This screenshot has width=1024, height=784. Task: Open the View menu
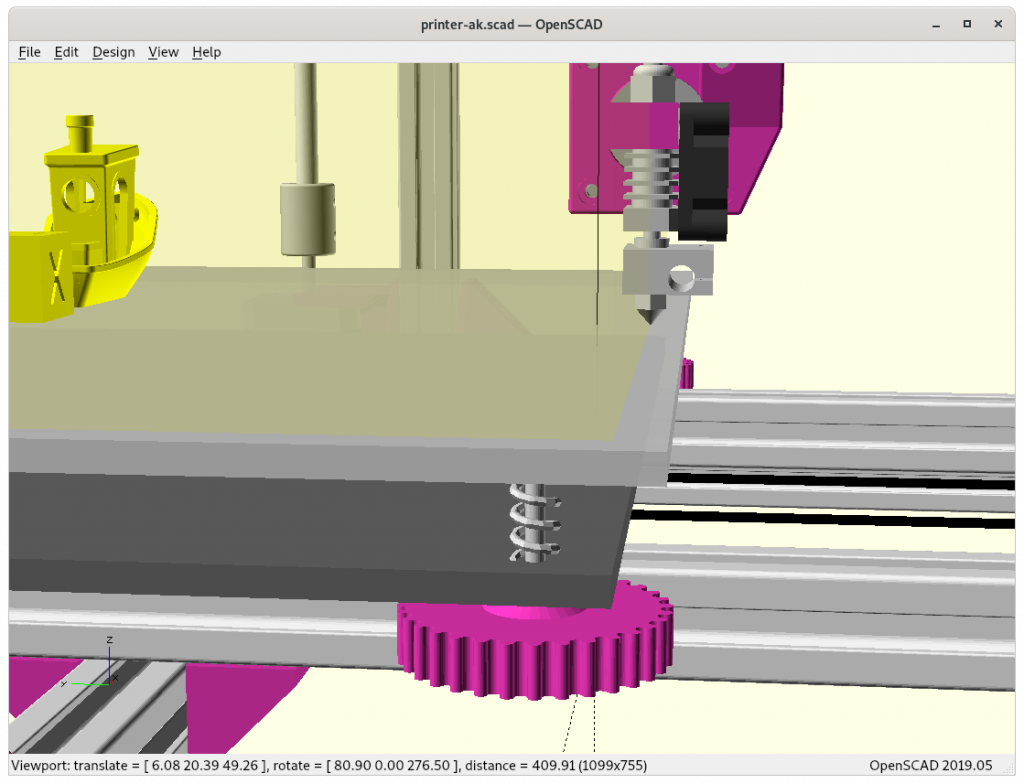pos(163,52)
